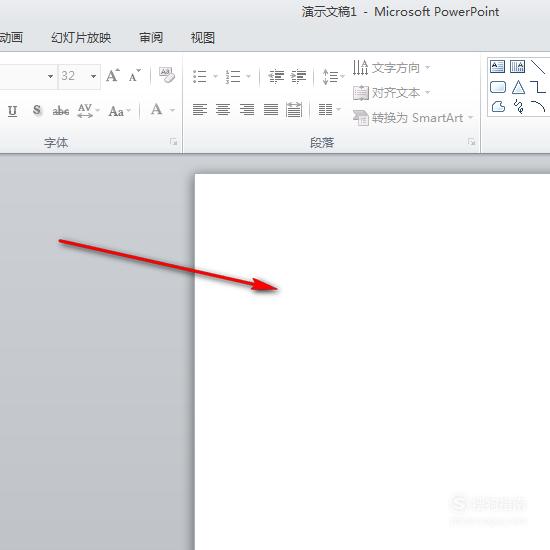Open the 段落 paragraph dialog launcher
550x550 pixels.
click(471, 142)
